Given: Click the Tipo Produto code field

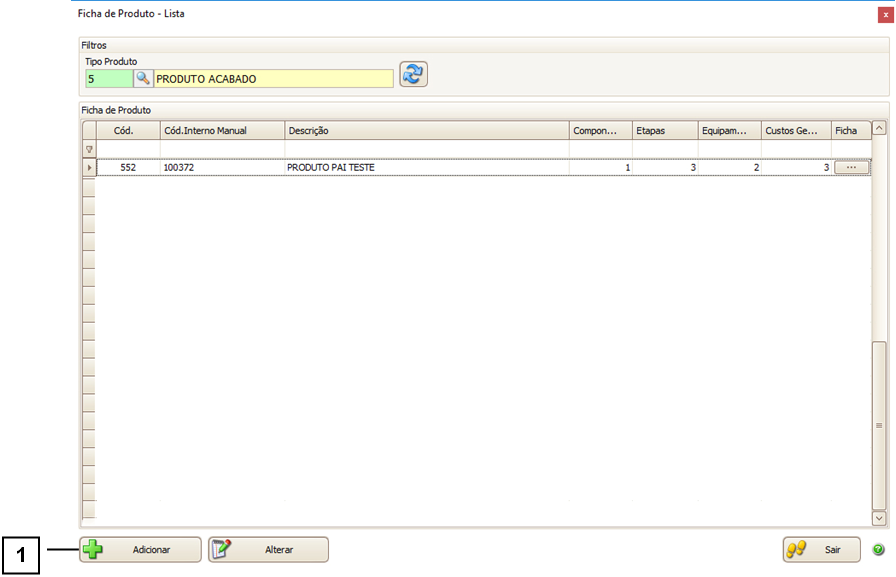Looking at the screenshot, I should point(109,78).
